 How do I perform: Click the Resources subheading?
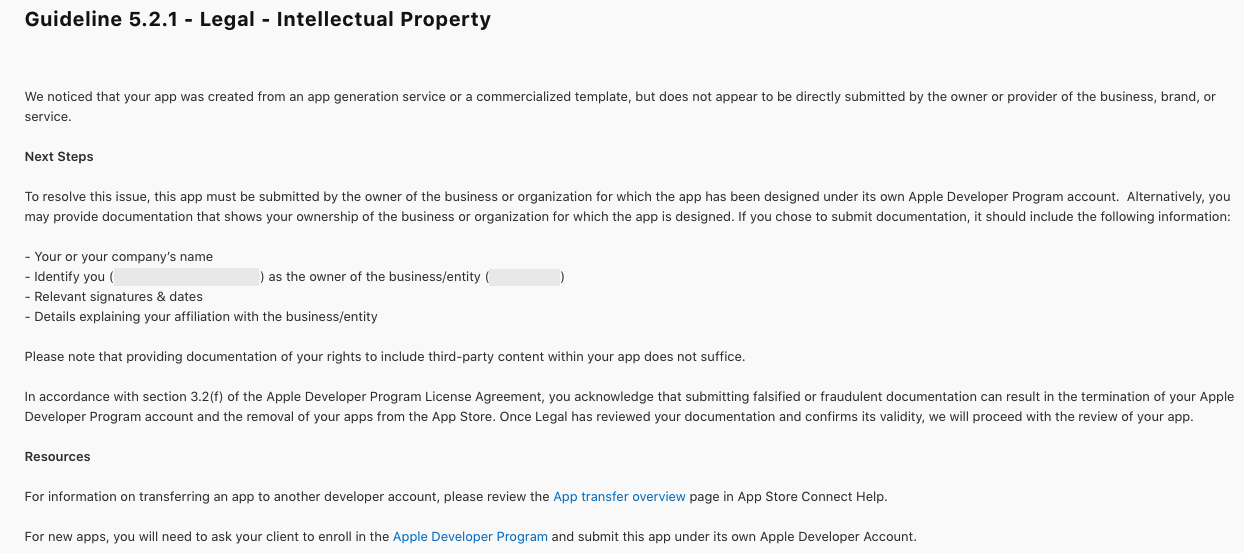58,456
